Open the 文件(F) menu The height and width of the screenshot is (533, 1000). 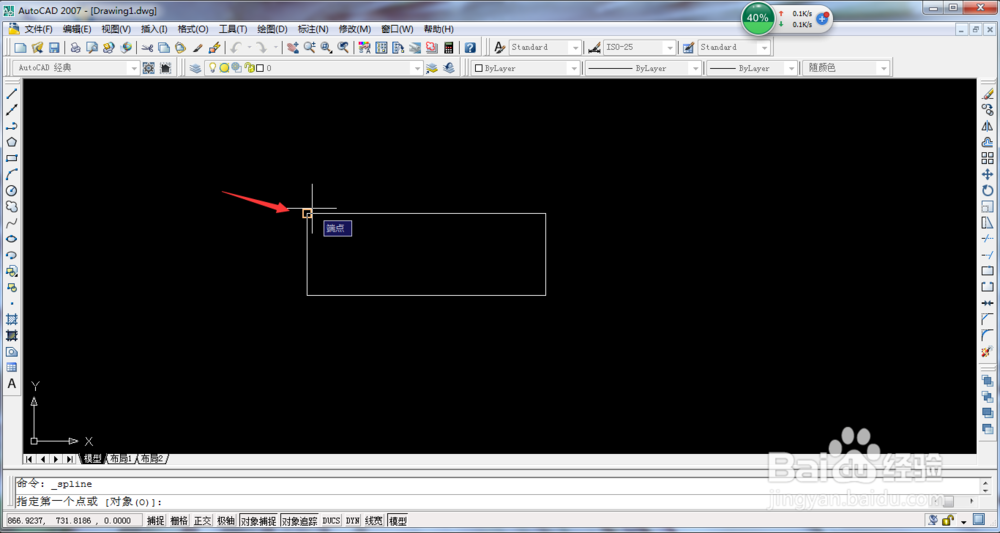click(x=38, y=29)
